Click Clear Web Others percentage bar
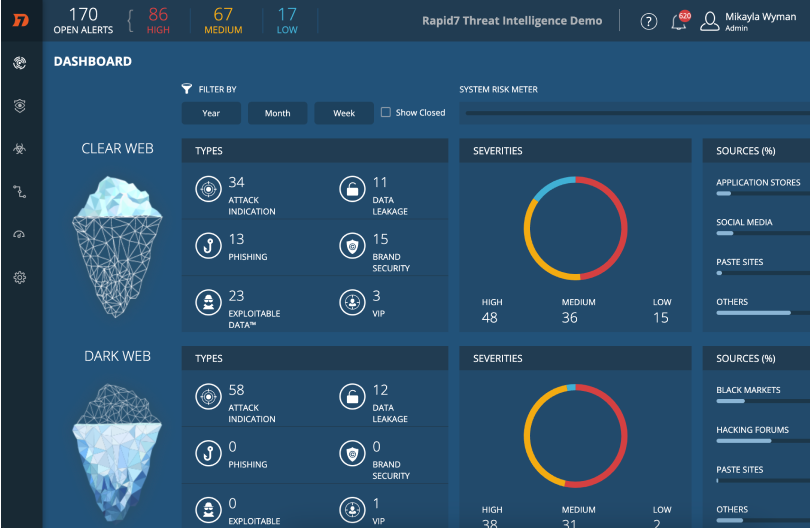Viewport: 810px width, 528px height. pyautogui.click(x=763, y=313)
